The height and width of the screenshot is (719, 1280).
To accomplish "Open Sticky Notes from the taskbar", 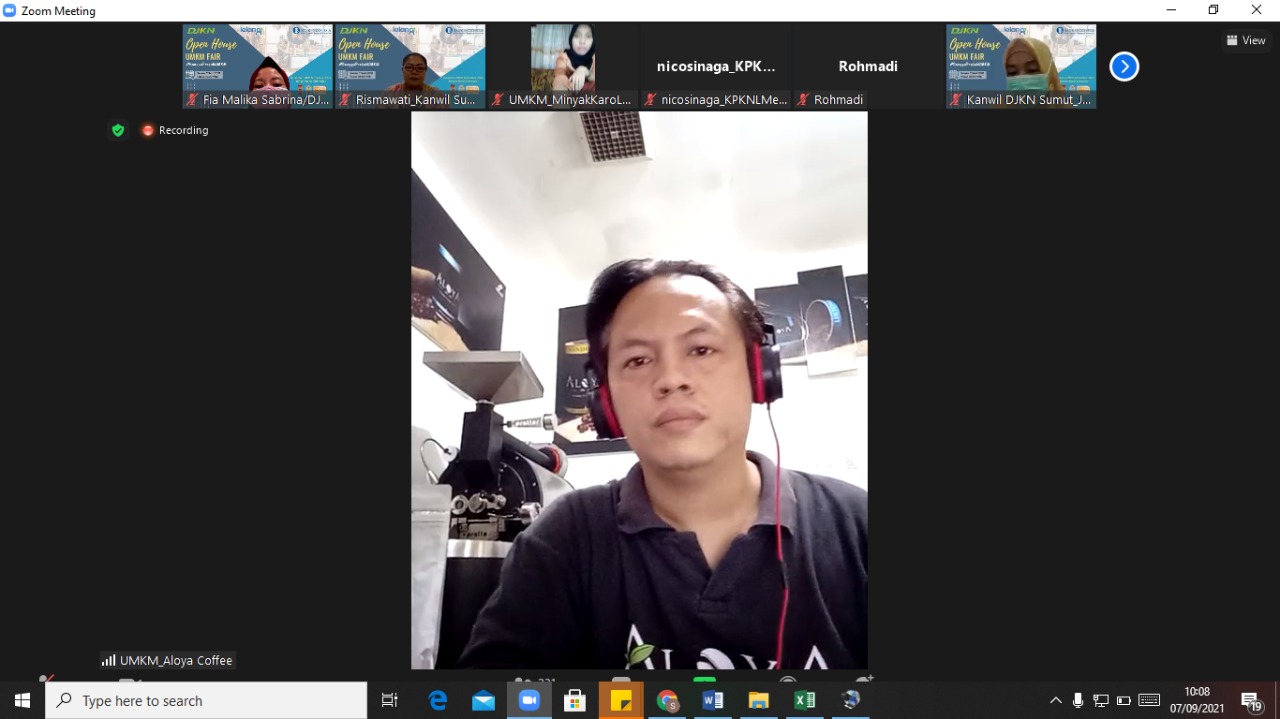I will (621, 701).
